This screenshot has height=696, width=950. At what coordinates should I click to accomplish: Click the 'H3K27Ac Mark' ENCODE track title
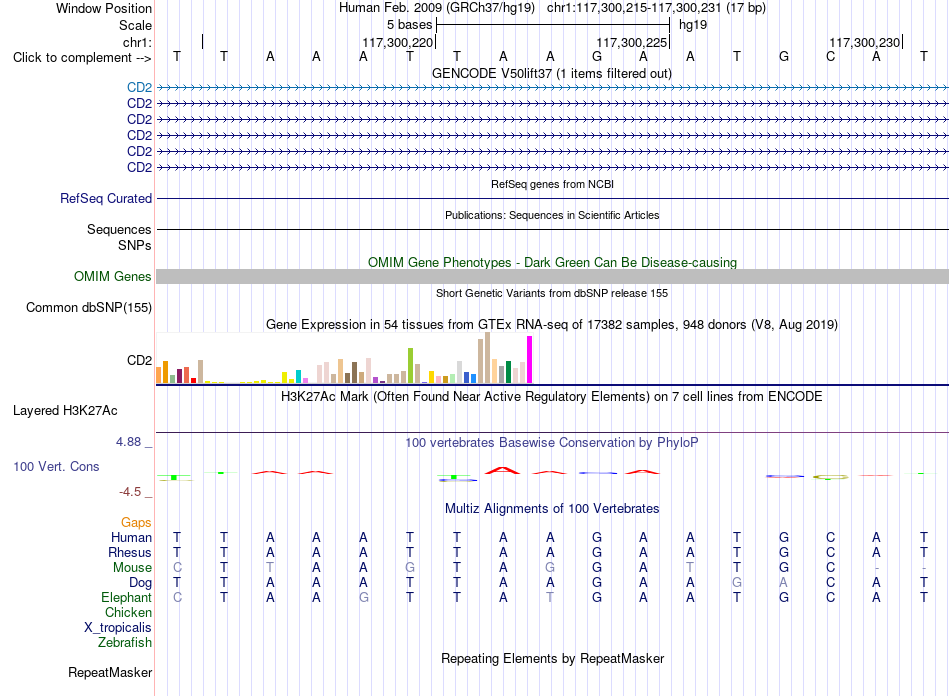click(552, 396)
